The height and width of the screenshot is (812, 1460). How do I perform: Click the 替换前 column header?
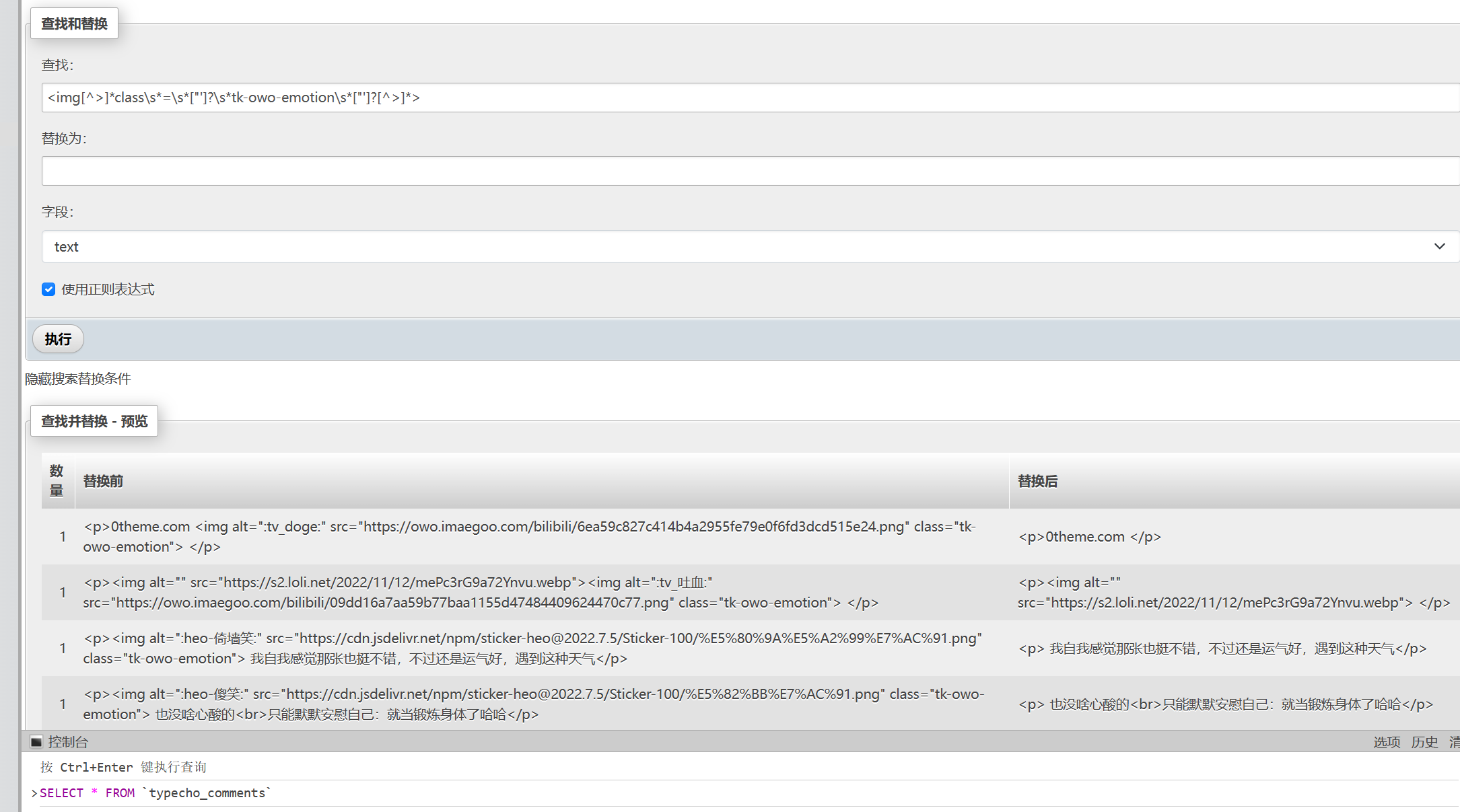[x=103, y=481]
